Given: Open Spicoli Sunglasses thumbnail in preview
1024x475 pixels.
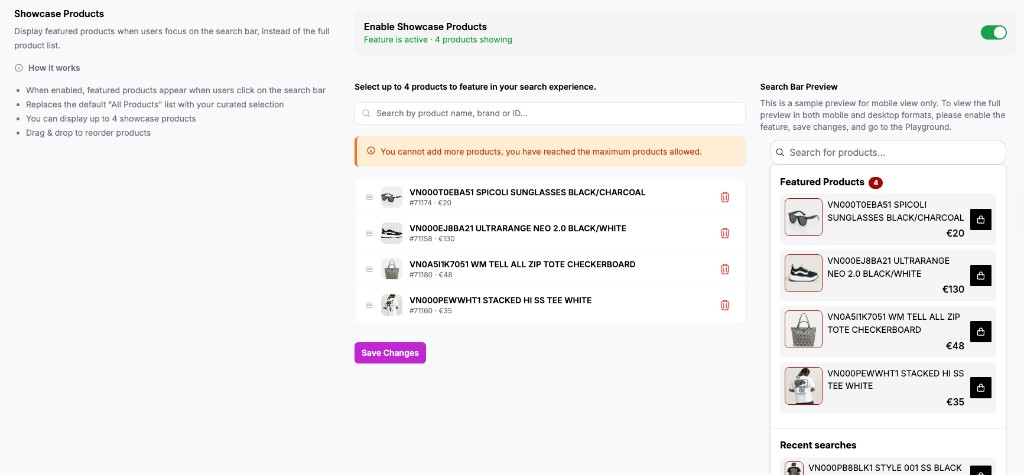Looking at the screenshot, I should [x=803, y=217].
